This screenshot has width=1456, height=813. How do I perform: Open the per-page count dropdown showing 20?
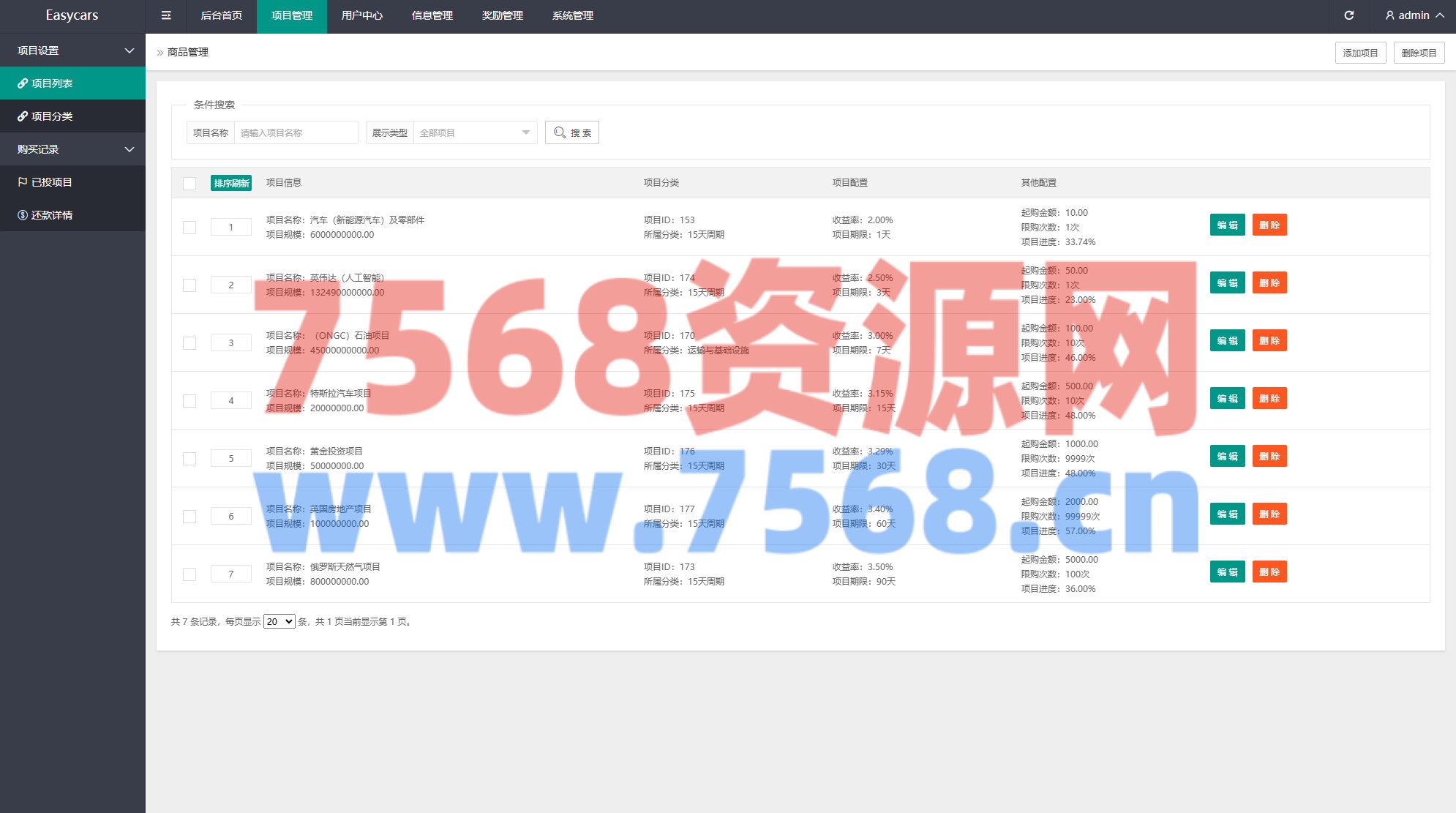pos(279,621)
